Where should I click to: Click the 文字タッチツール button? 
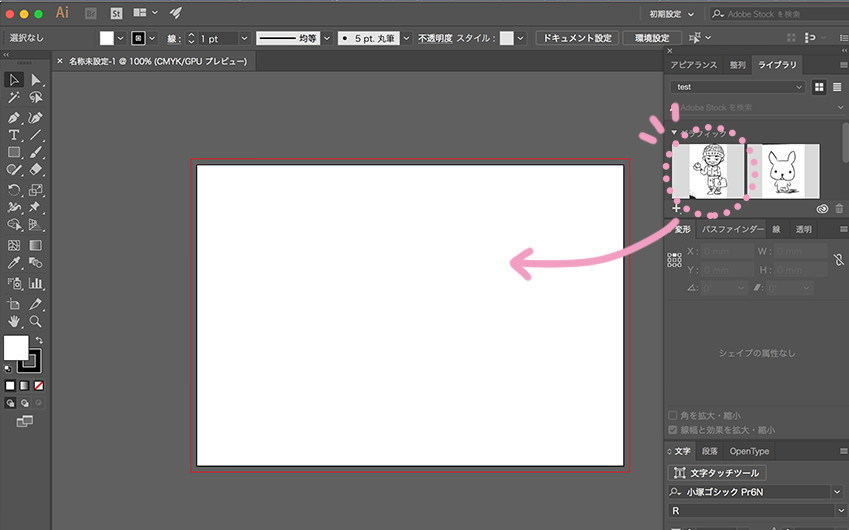click(717, 473)
